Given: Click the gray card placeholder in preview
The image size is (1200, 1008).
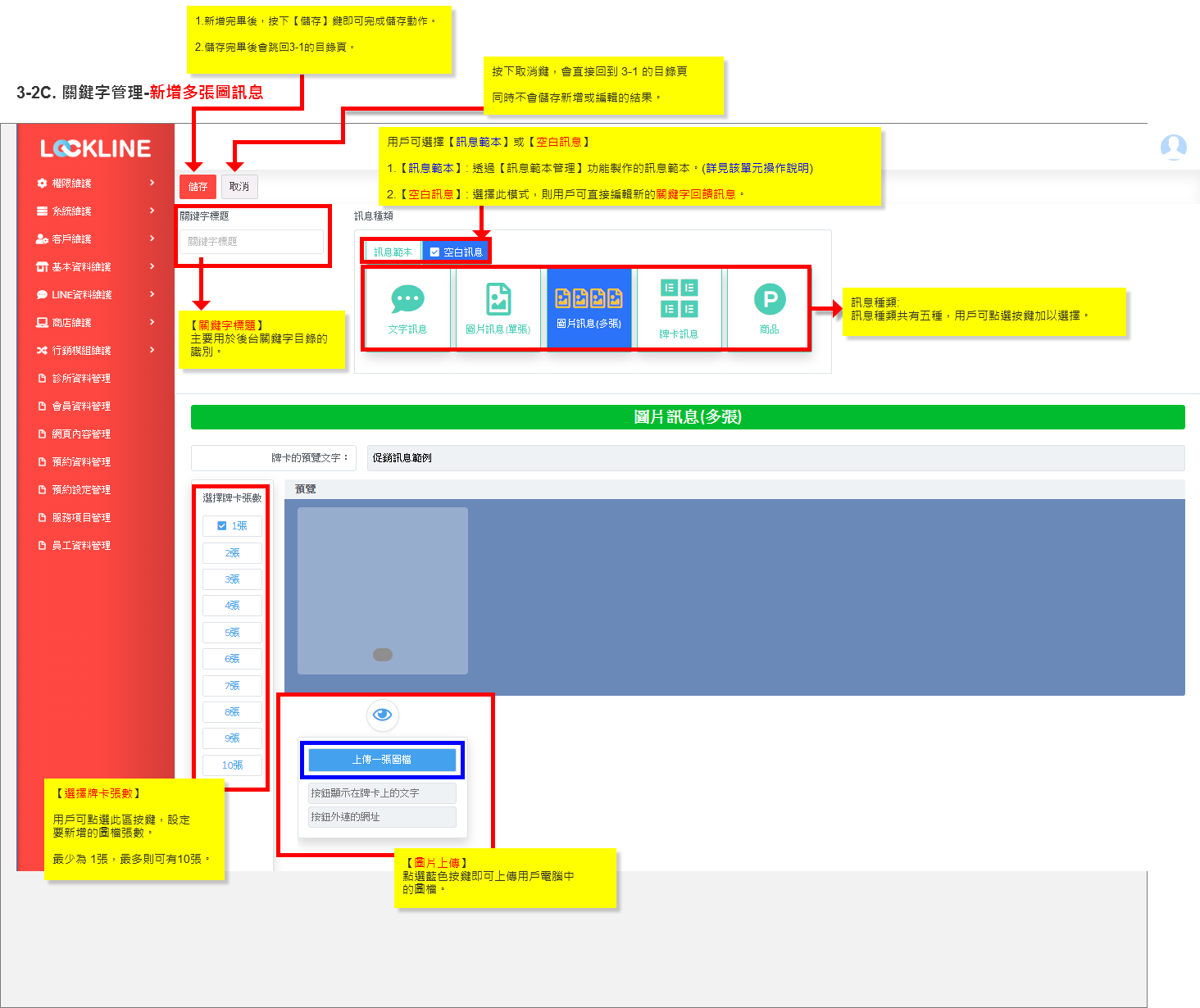Looking at the screenshot, I should [x=383, y=591].
